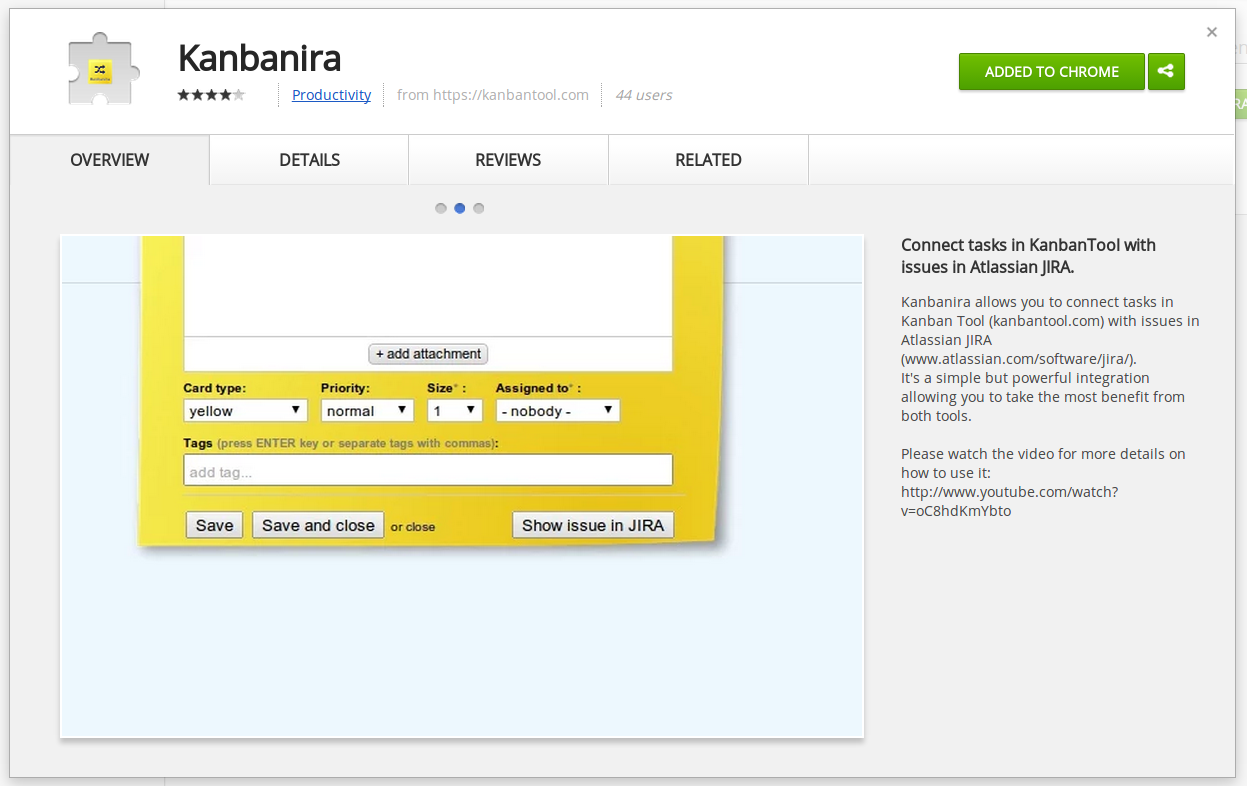Dismiss the extension overlay with the X
The image size is (1247, 786).
click(x=1211, y=32)
